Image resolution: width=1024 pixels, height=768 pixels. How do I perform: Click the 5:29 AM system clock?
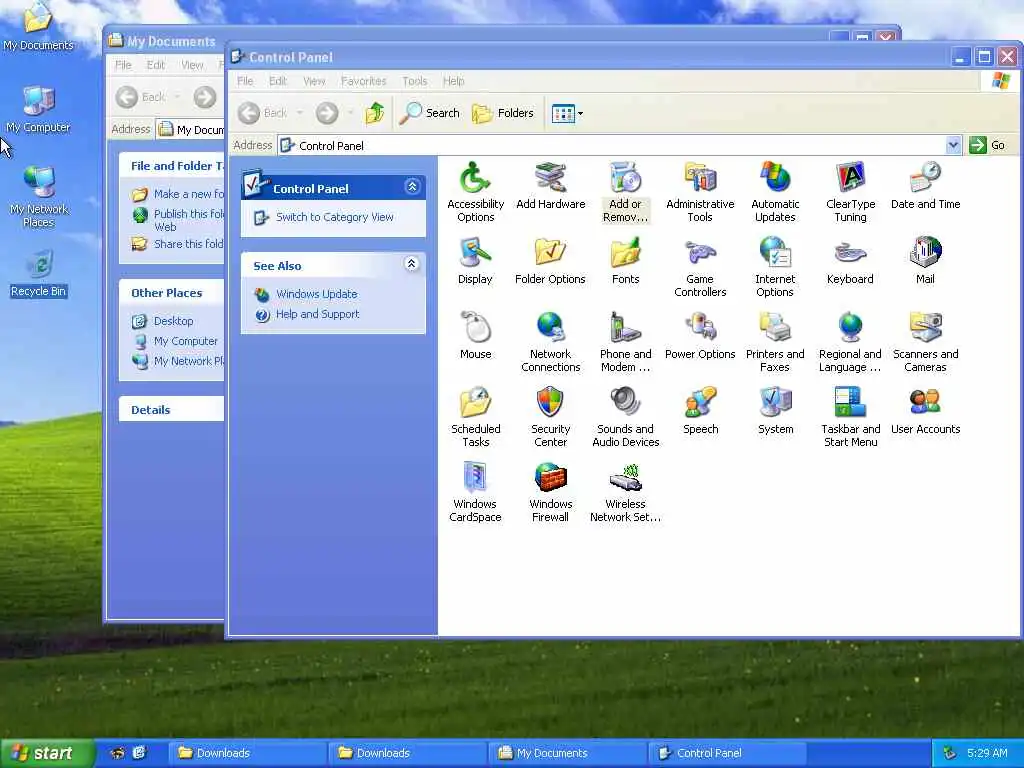987,753
